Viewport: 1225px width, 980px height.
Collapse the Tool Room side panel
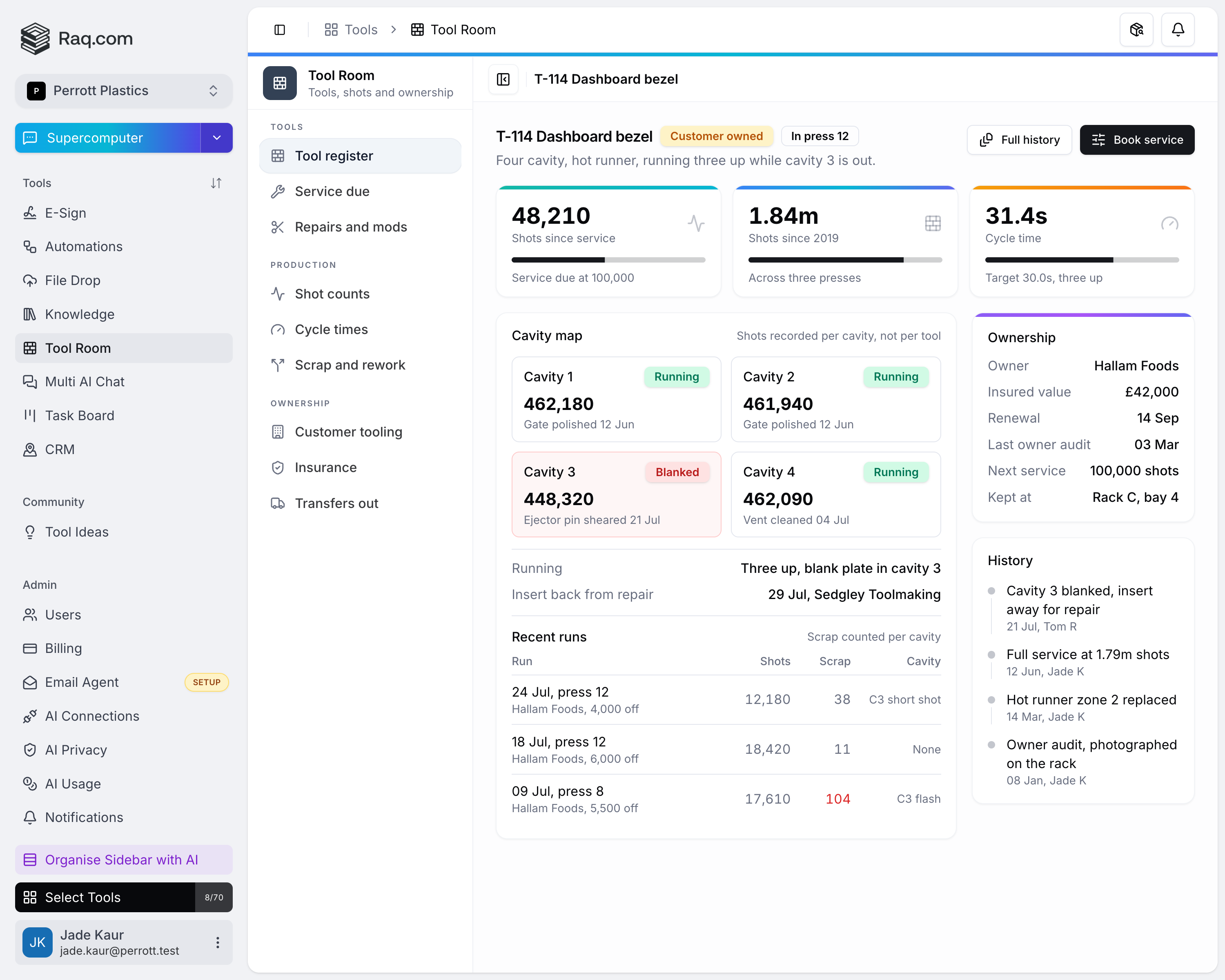(x=503, y=79)
